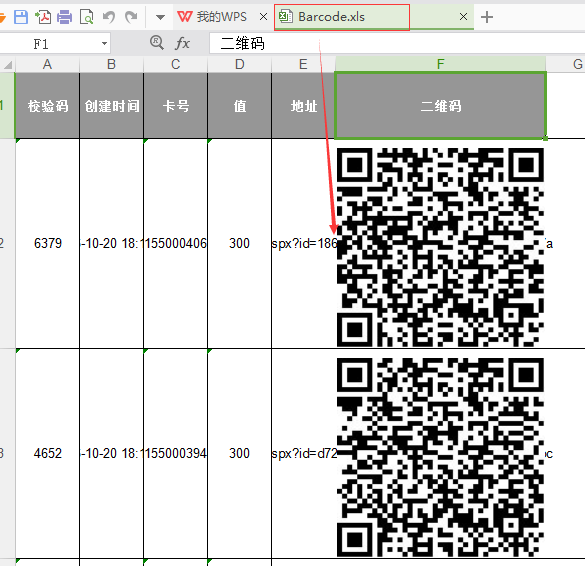Select card number cell 155000406
585x566 pixels.
tap(175, 244)
